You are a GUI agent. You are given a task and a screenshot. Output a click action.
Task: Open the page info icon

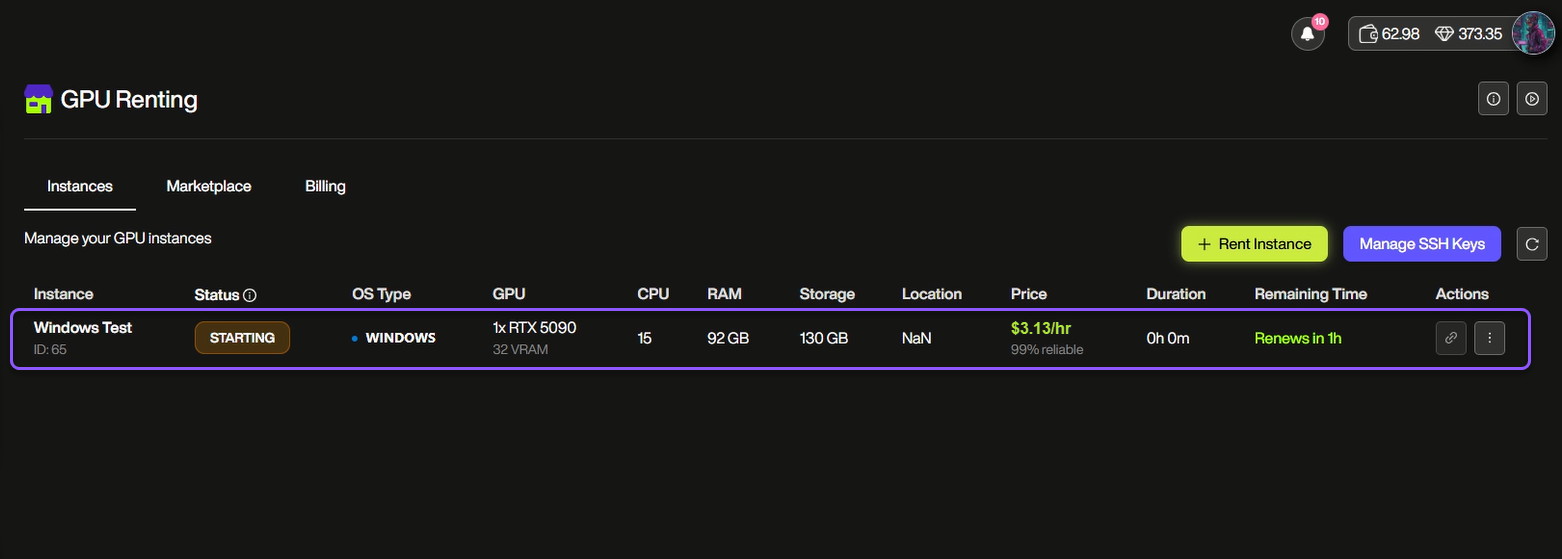[x=1493, y=99]
